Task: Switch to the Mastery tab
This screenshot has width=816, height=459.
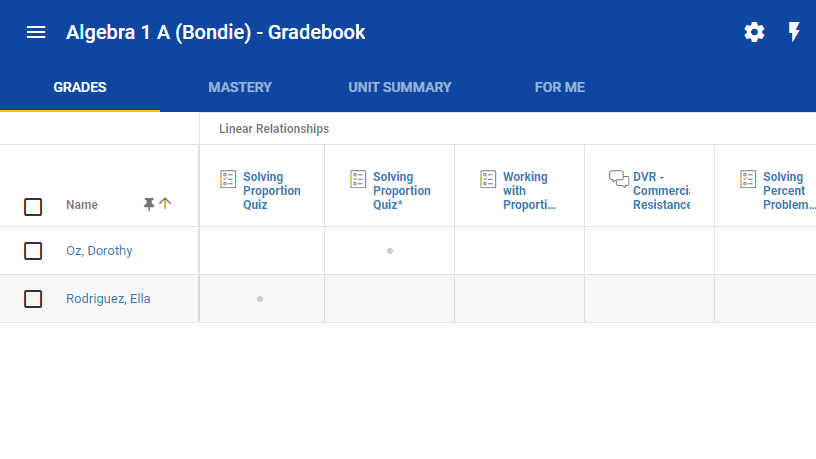Action: pos(240,87)
